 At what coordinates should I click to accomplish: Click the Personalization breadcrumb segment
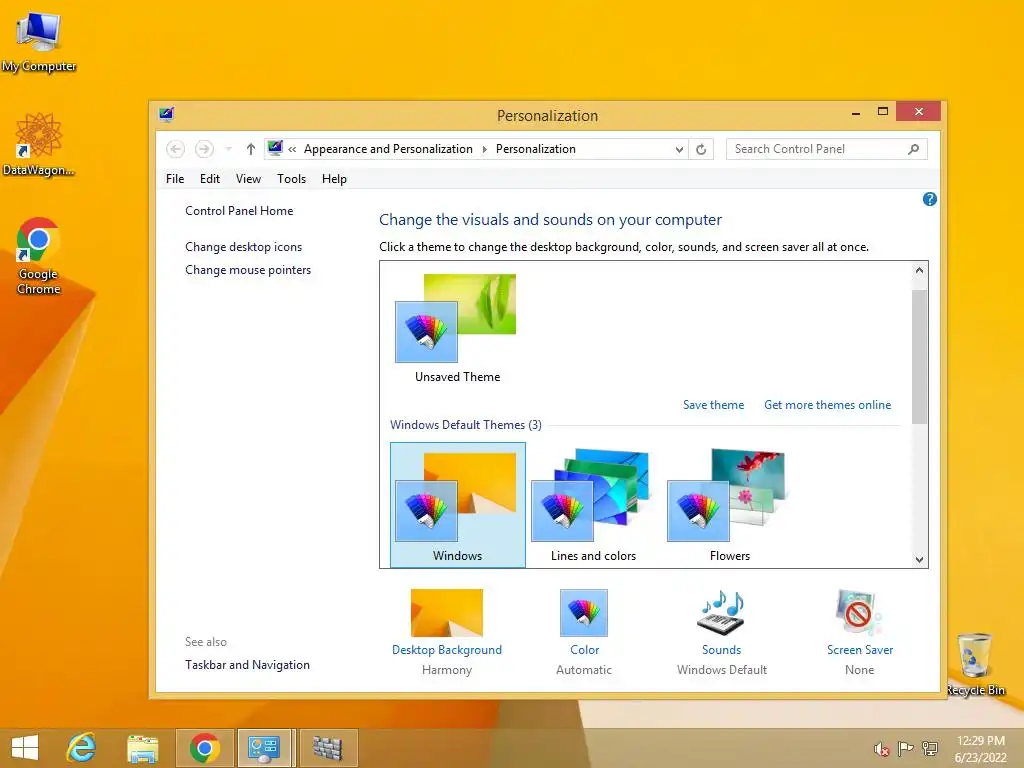(536, 149)
